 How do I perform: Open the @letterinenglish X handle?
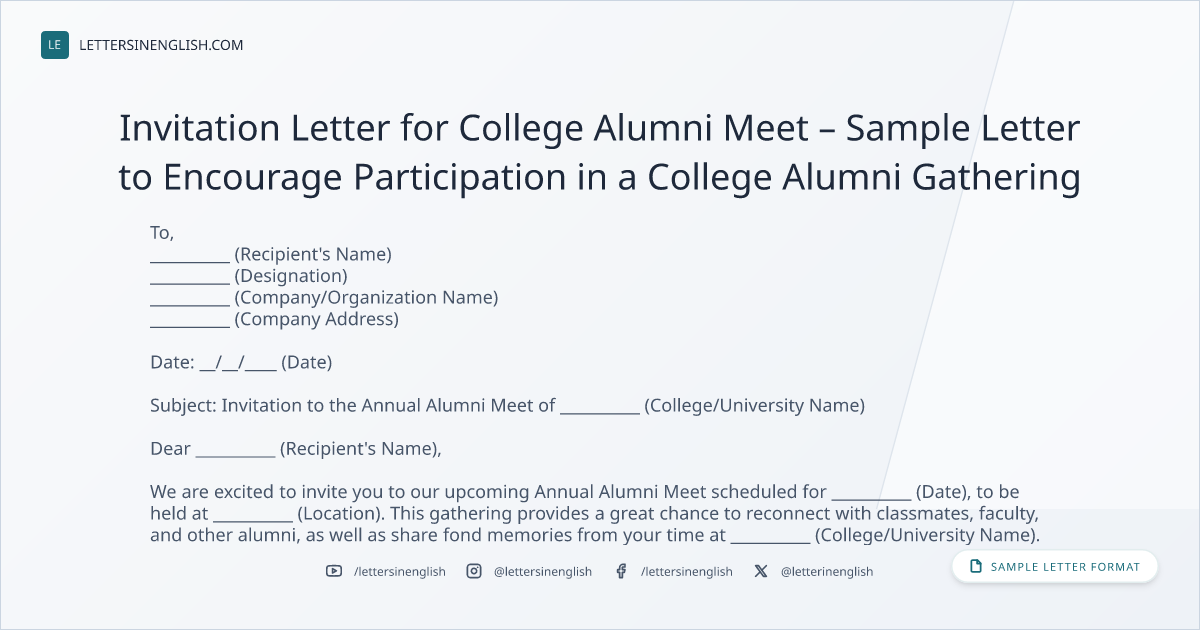(827, 571)
